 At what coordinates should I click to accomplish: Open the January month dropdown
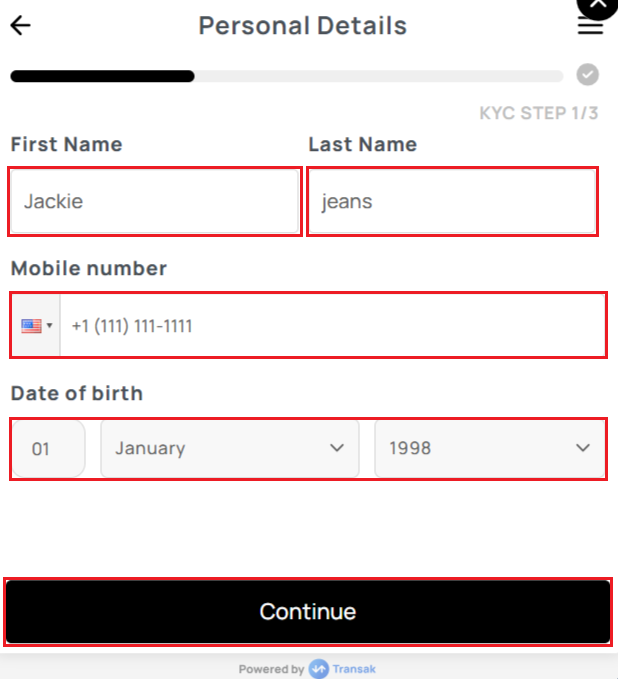(230, 448)
